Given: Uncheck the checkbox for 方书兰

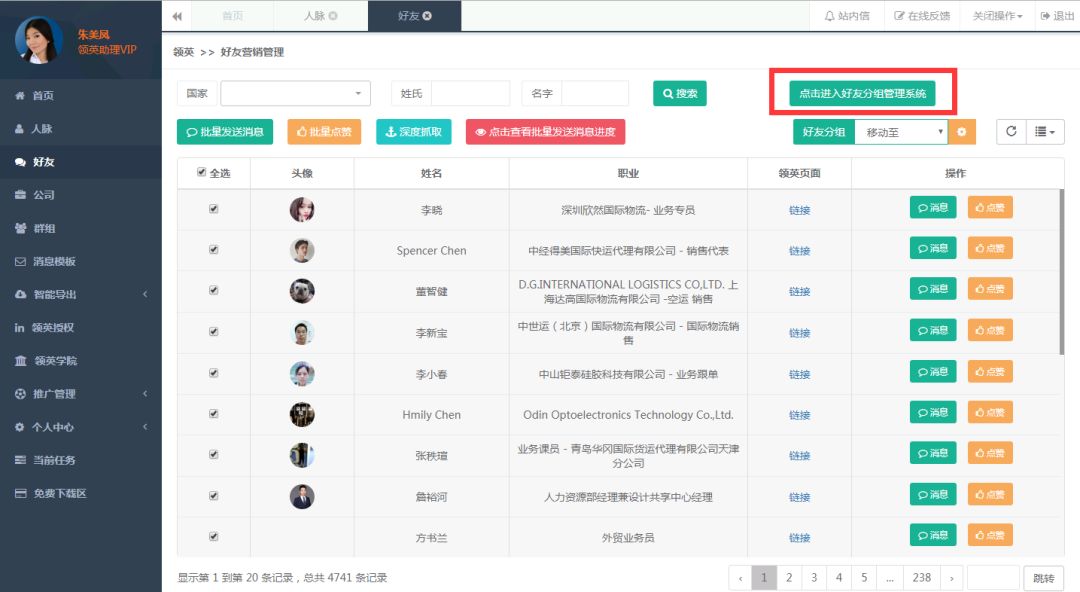Looking at the screenshot, I should [213, 535].
